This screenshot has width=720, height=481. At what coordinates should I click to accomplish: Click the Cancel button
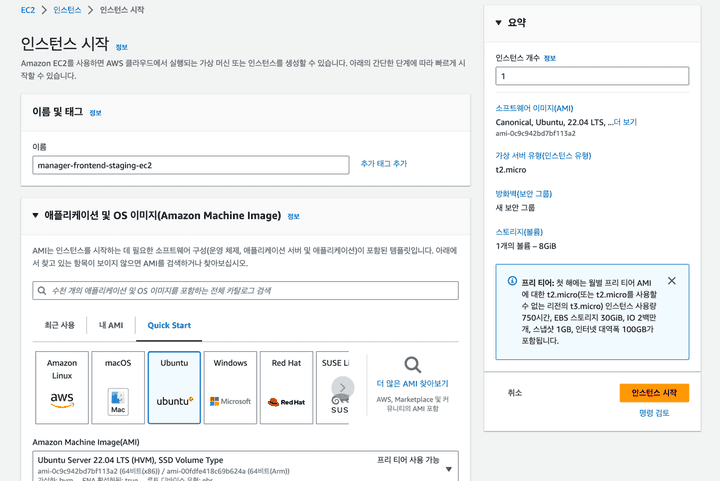tap(515, 393)
